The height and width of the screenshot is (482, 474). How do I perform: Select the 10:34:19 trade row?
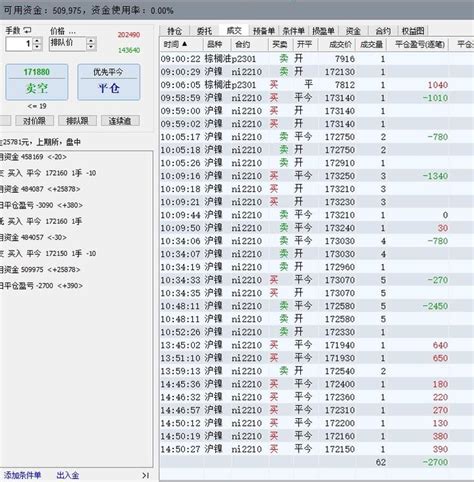[x=317, y=267]
